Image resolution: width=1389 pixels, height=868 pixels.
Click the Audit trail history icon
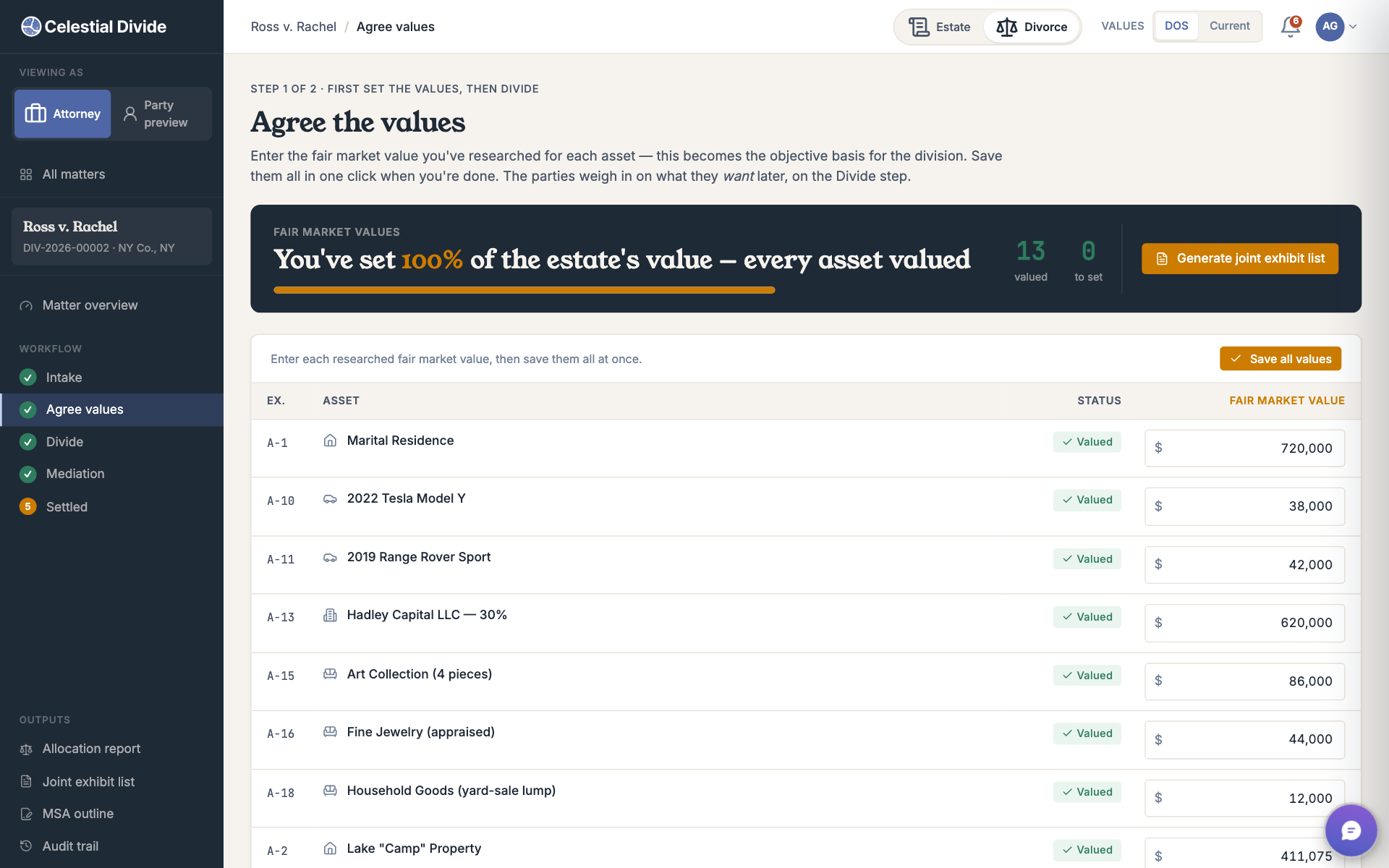26,846
